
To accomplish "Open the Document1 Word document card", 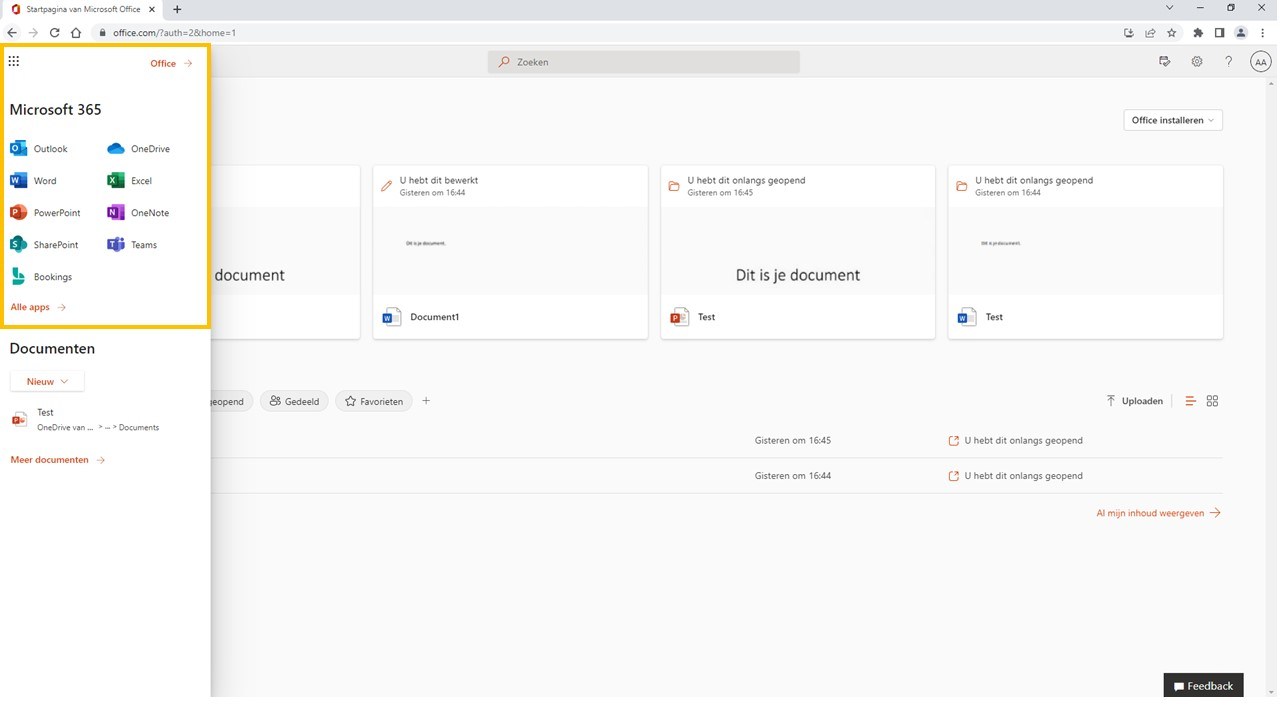I will click(x=510, y=252).
